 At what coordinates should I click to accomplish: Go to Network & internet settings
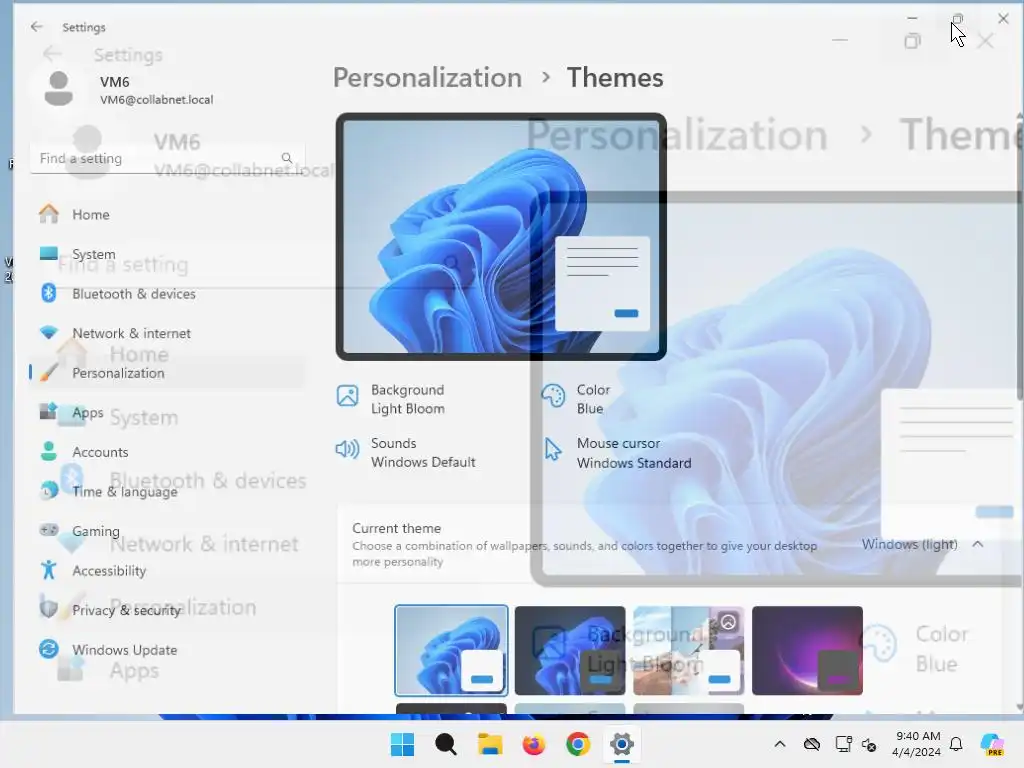(x=167, y=333)
